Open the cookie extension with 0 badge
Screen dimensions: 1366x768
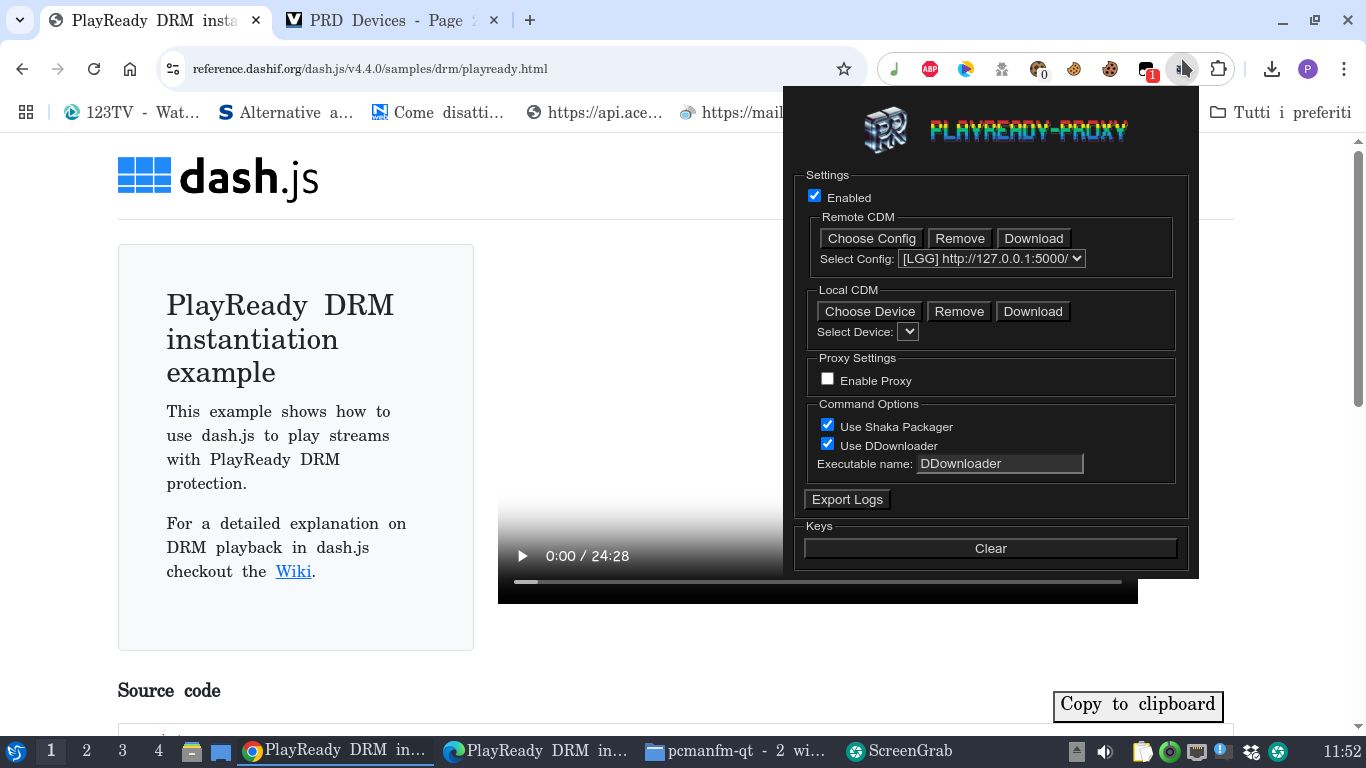(1038, 69)
